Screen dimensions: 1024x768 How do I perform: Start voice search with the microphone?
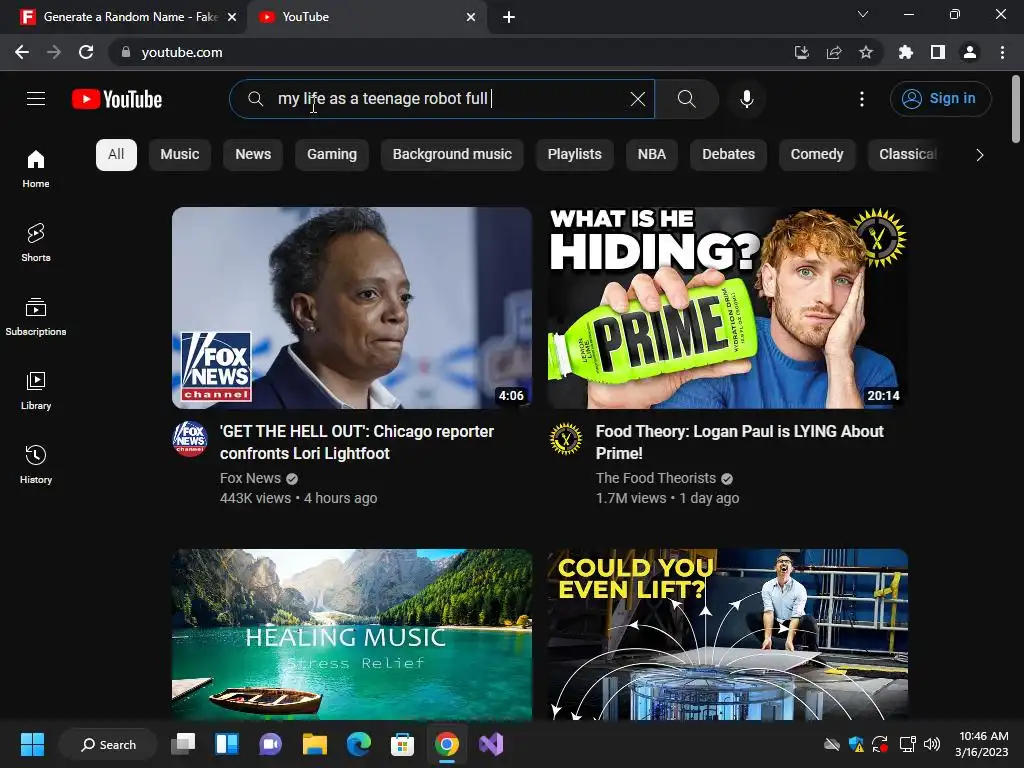click(746, 99)
